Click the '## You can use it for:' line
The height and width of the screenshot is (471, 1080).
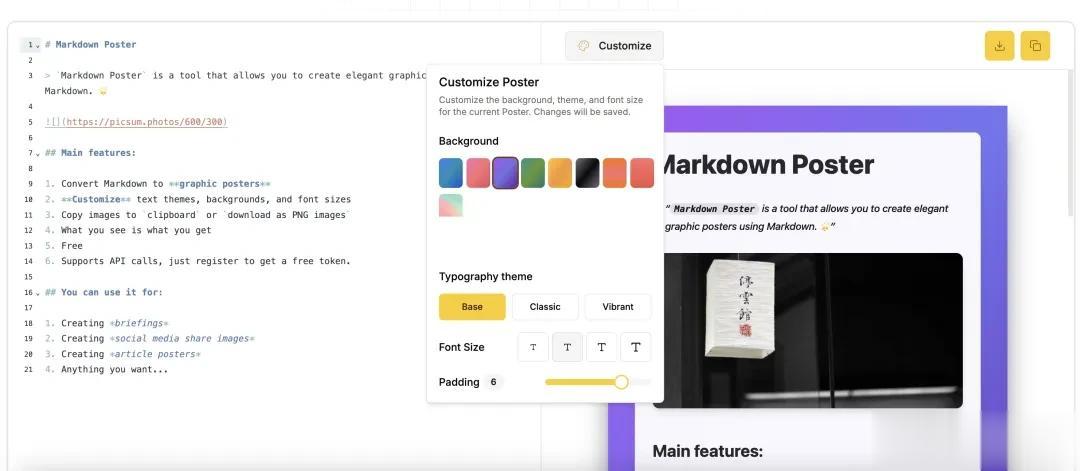pos(103,292)
